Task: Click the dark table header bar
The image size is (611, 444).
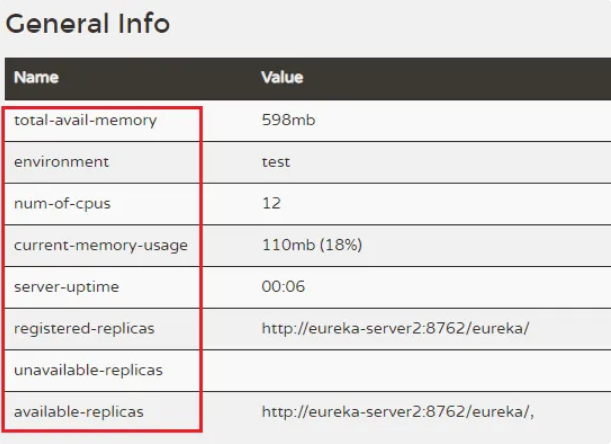Action: 308,79
